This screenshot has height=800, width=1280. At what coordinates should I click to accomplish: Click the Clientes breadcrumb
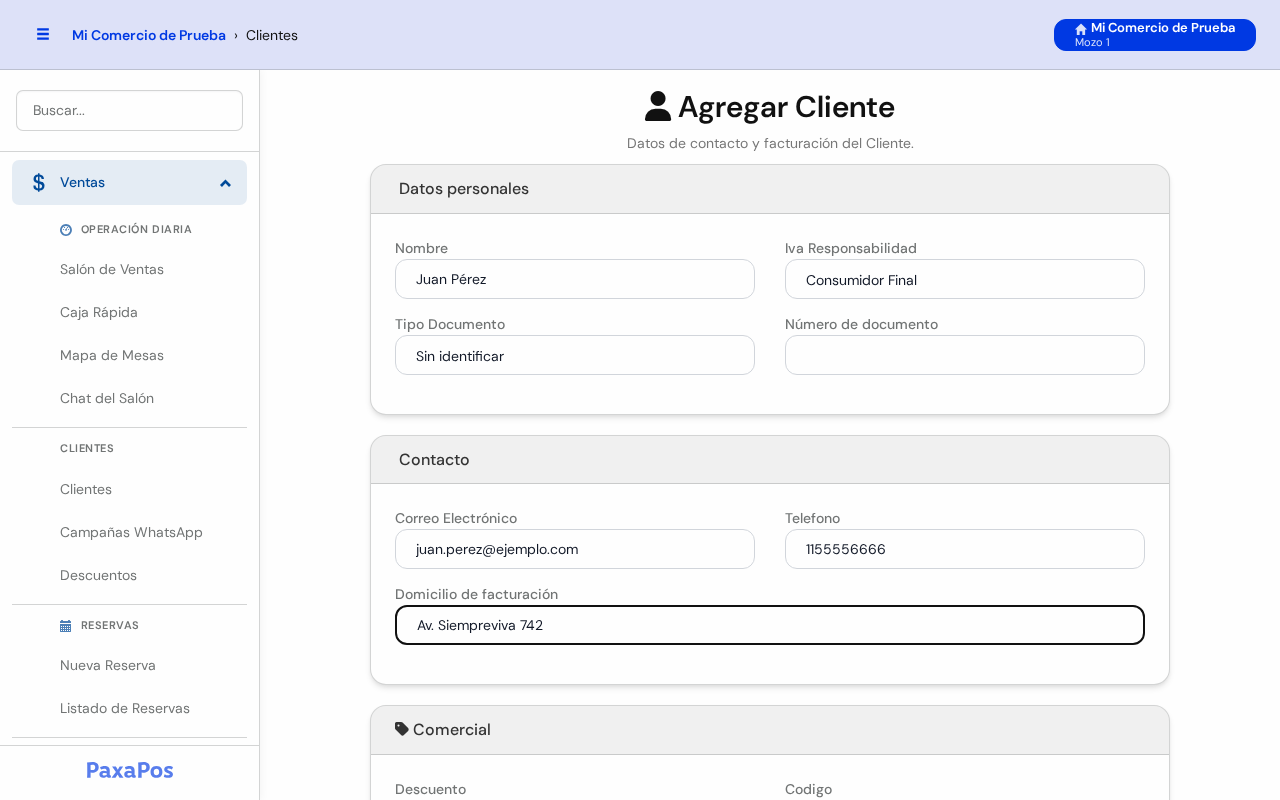pyautogui.click(x=272, y=35)
